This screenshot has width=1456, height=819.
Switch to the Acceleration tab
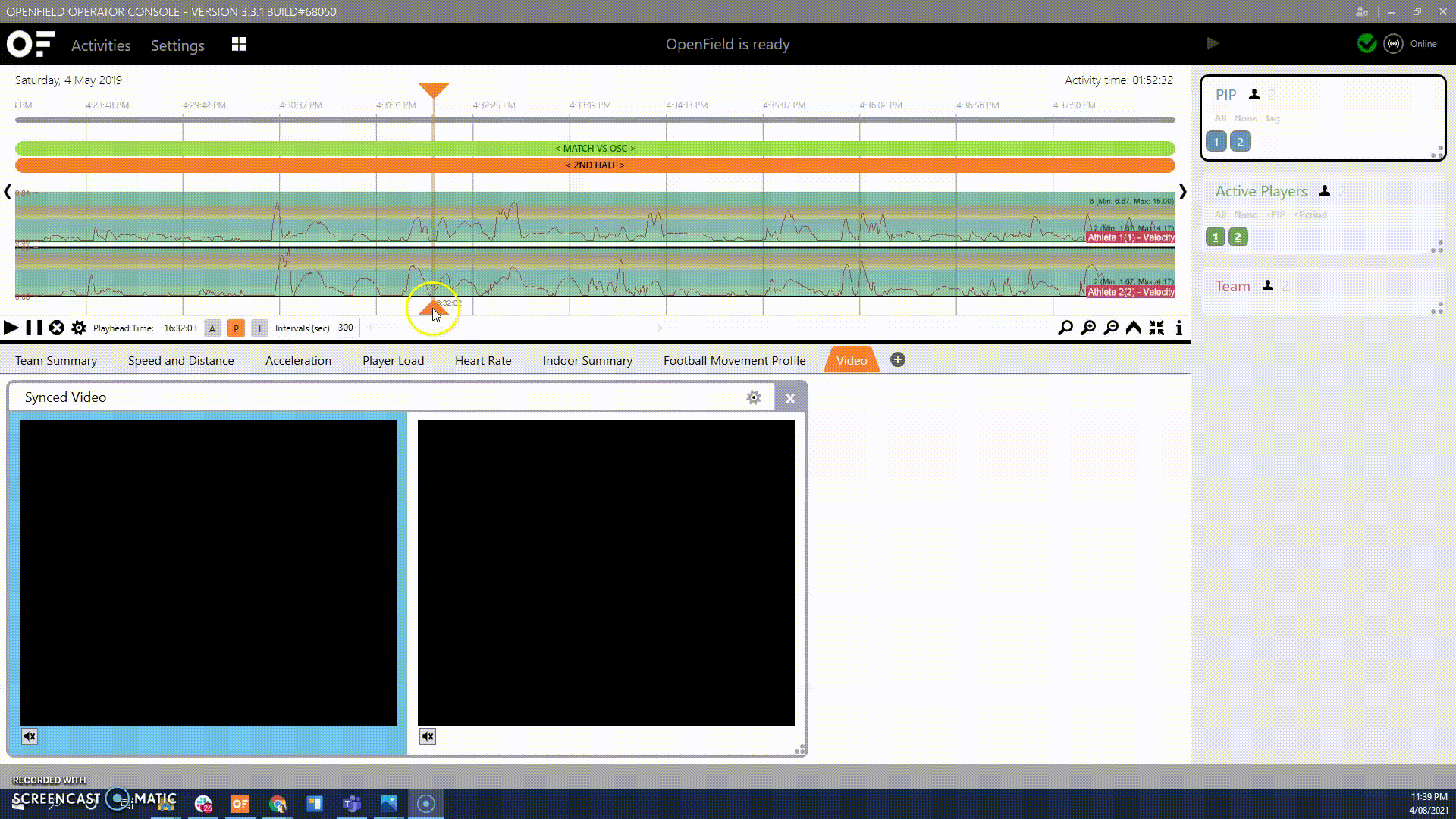[x=298, y=361]
